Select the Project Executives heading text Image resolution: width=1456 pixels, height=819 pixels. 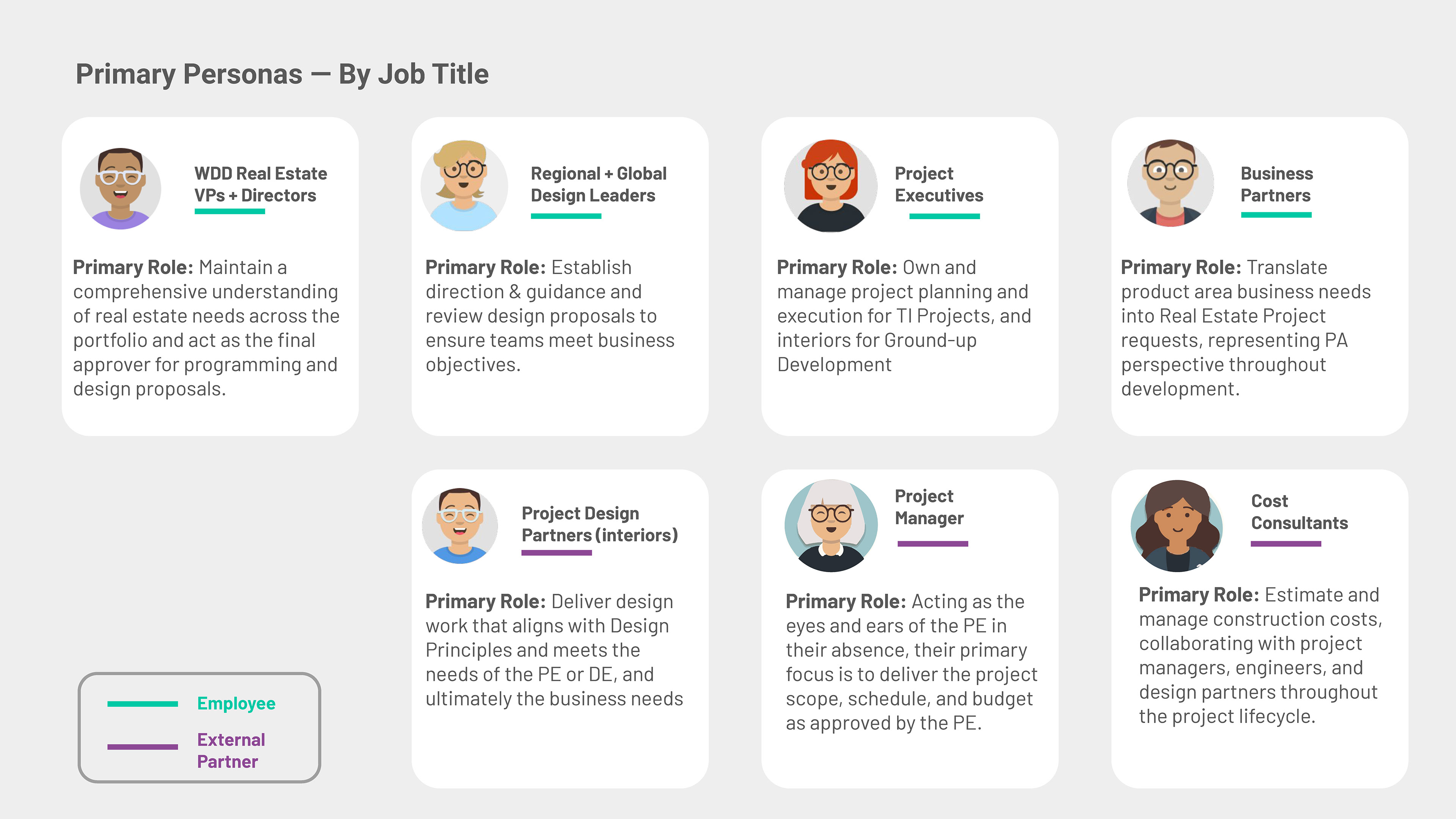coord(939,184)
